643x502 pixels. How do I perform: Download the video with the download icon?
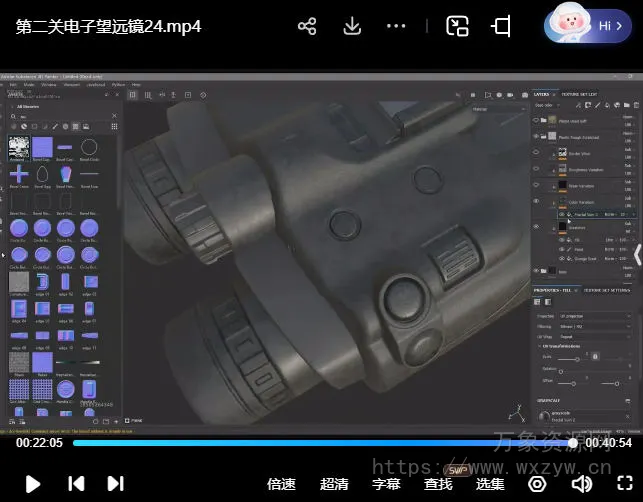point(352,26)
